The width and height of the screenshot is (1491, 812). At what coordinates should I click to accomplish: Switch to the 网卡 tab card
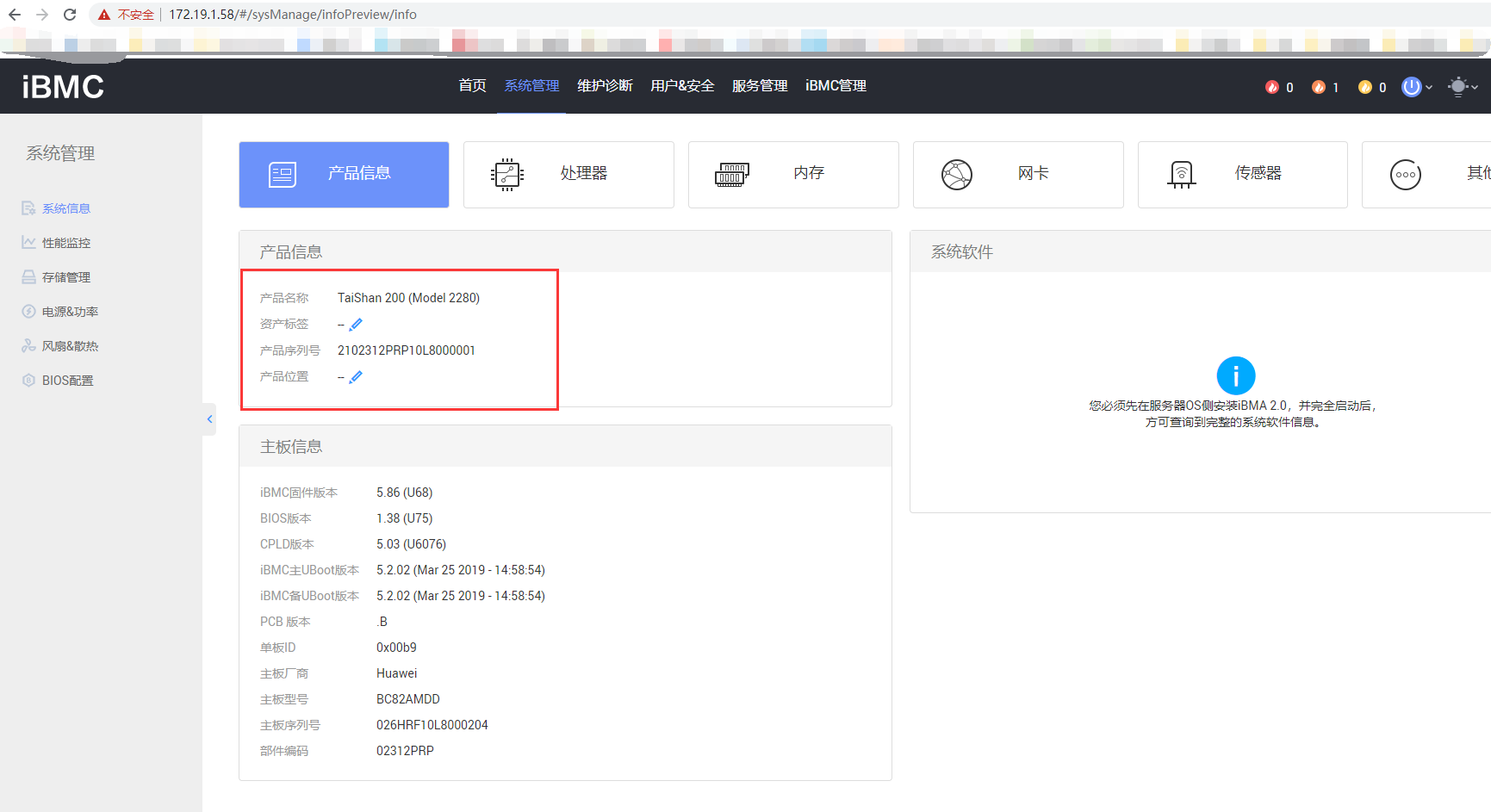tap(1018, 175)
